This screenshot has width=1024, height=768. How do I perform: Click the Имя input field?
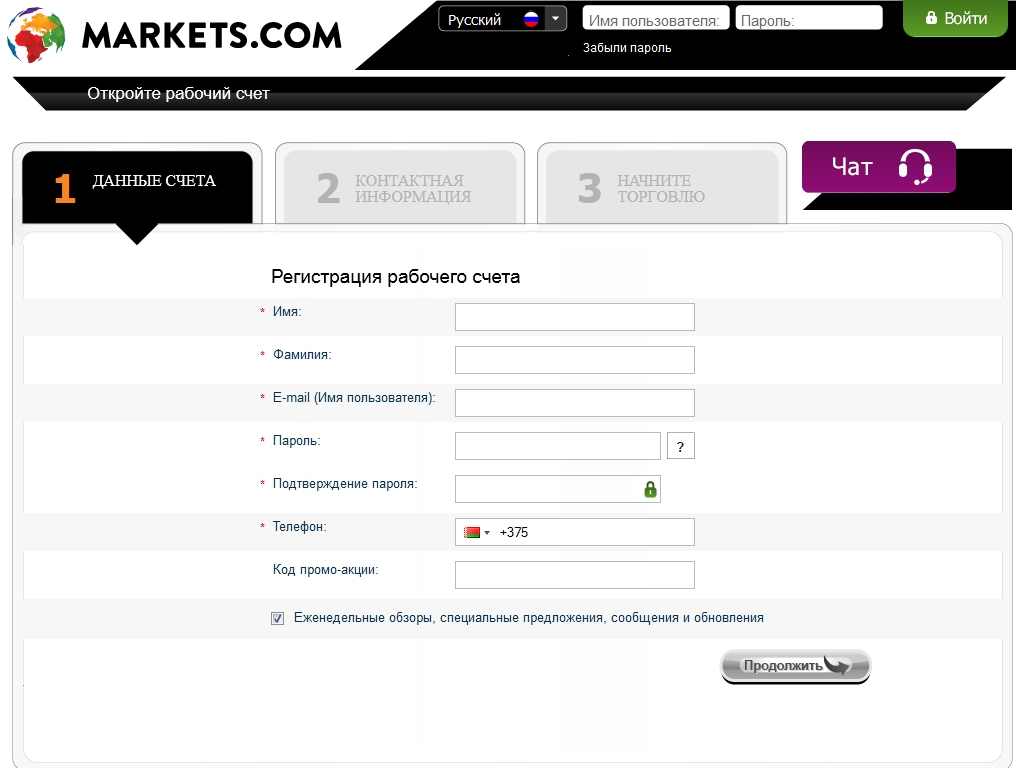point(574,317)
